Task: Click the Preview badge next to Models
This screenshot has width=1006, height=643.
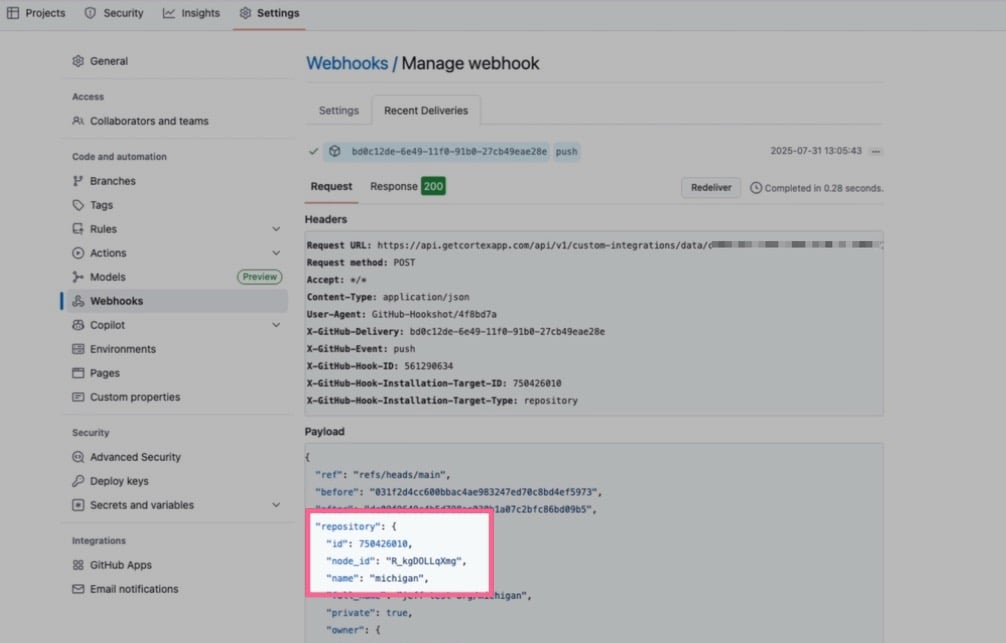Action: tap(260, 277)
